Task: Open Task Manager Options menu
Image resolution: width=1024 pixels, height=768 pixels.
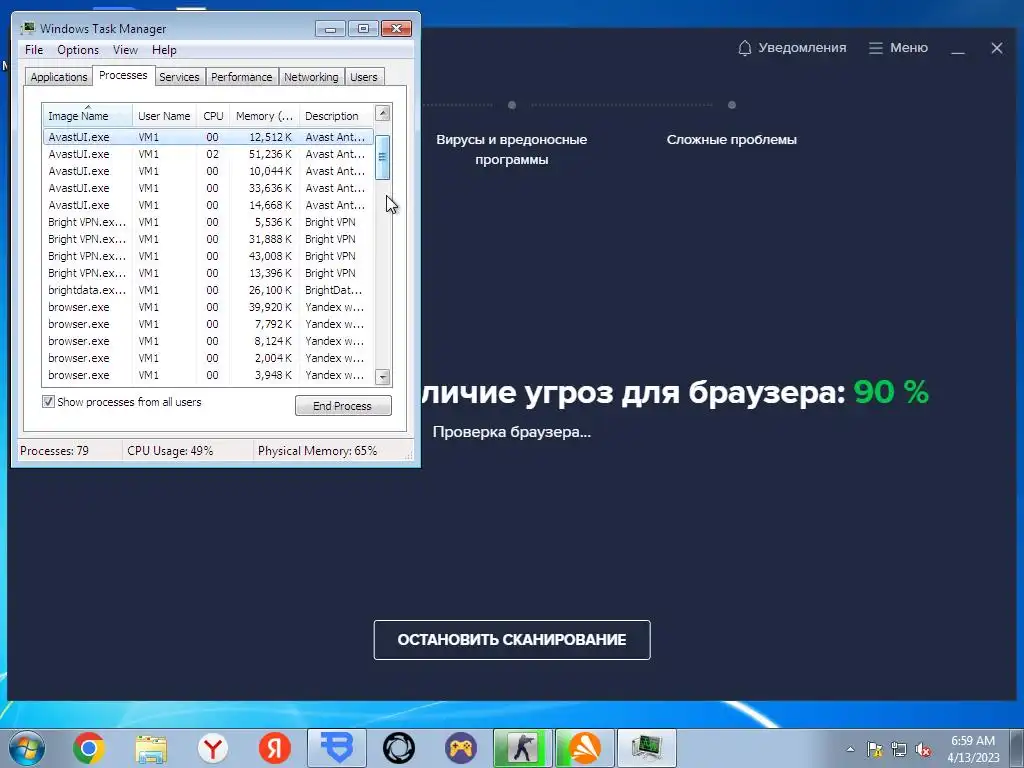Action: [x=78, y=50]
